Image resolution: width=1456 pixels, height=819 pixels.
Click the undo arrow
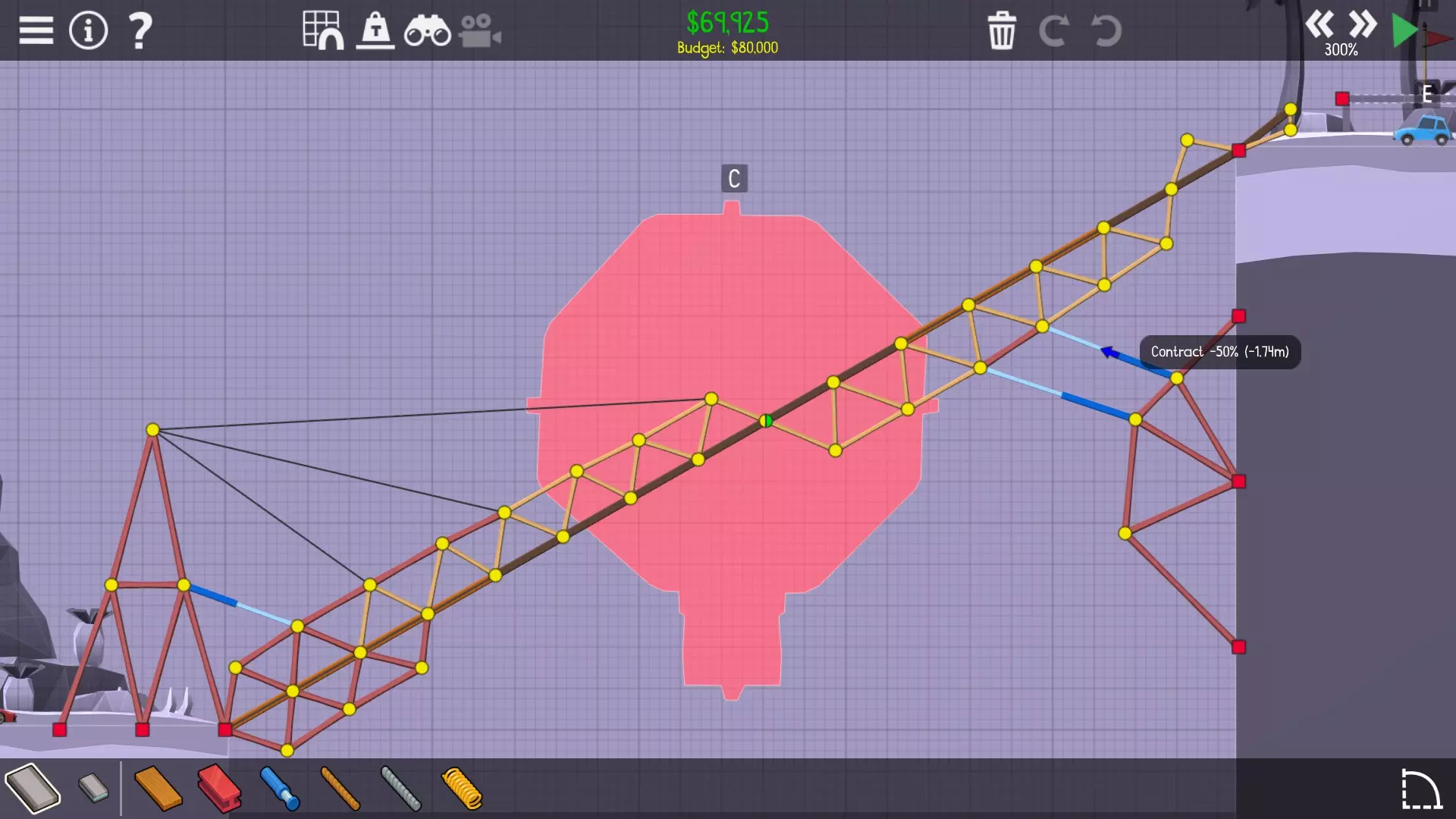pyautogui.click(x=1106, y=31)
